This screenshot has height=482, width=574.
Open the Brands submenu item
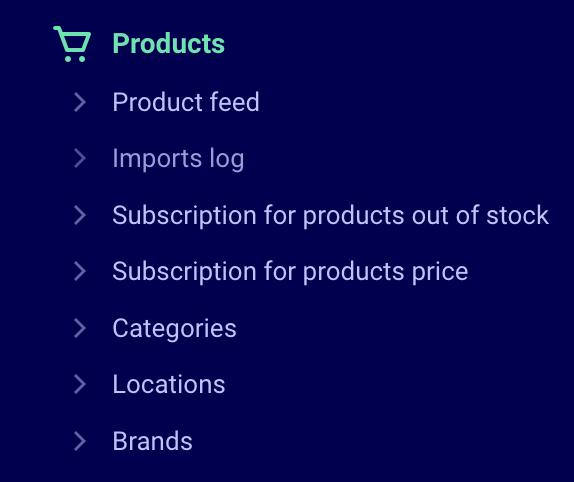pyautogui.click(x=152, y=441)
